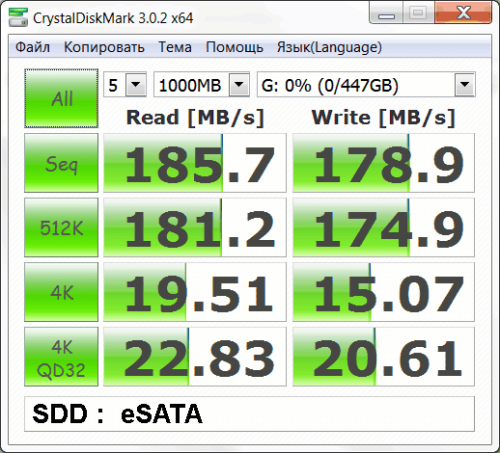The image size is (500, 453).
Task: Click the Seq read result 185.7
Action: 195,163
